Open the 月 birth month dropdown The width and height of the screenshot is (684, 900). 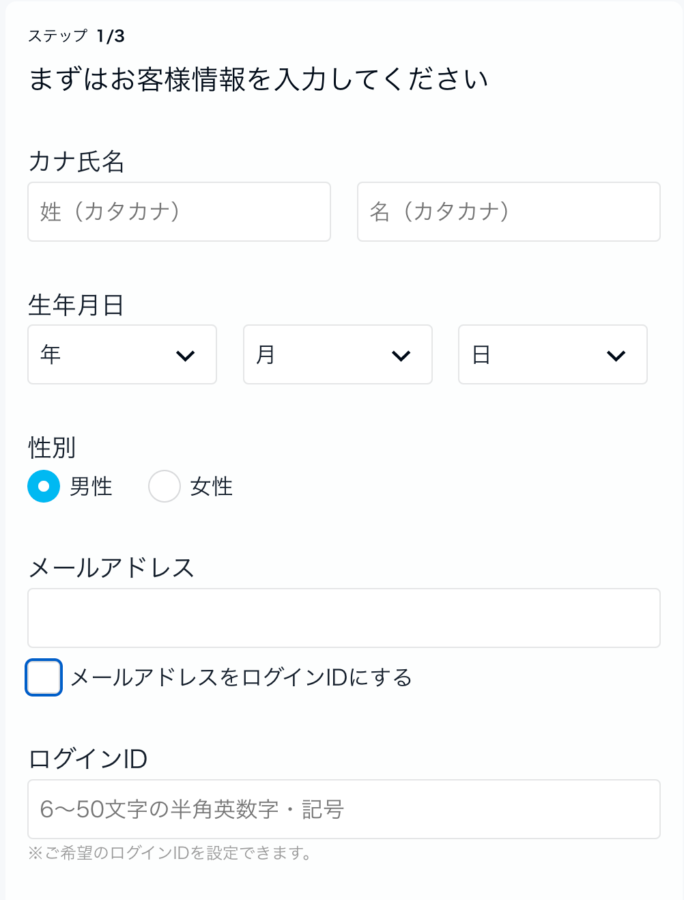[337, 355]
